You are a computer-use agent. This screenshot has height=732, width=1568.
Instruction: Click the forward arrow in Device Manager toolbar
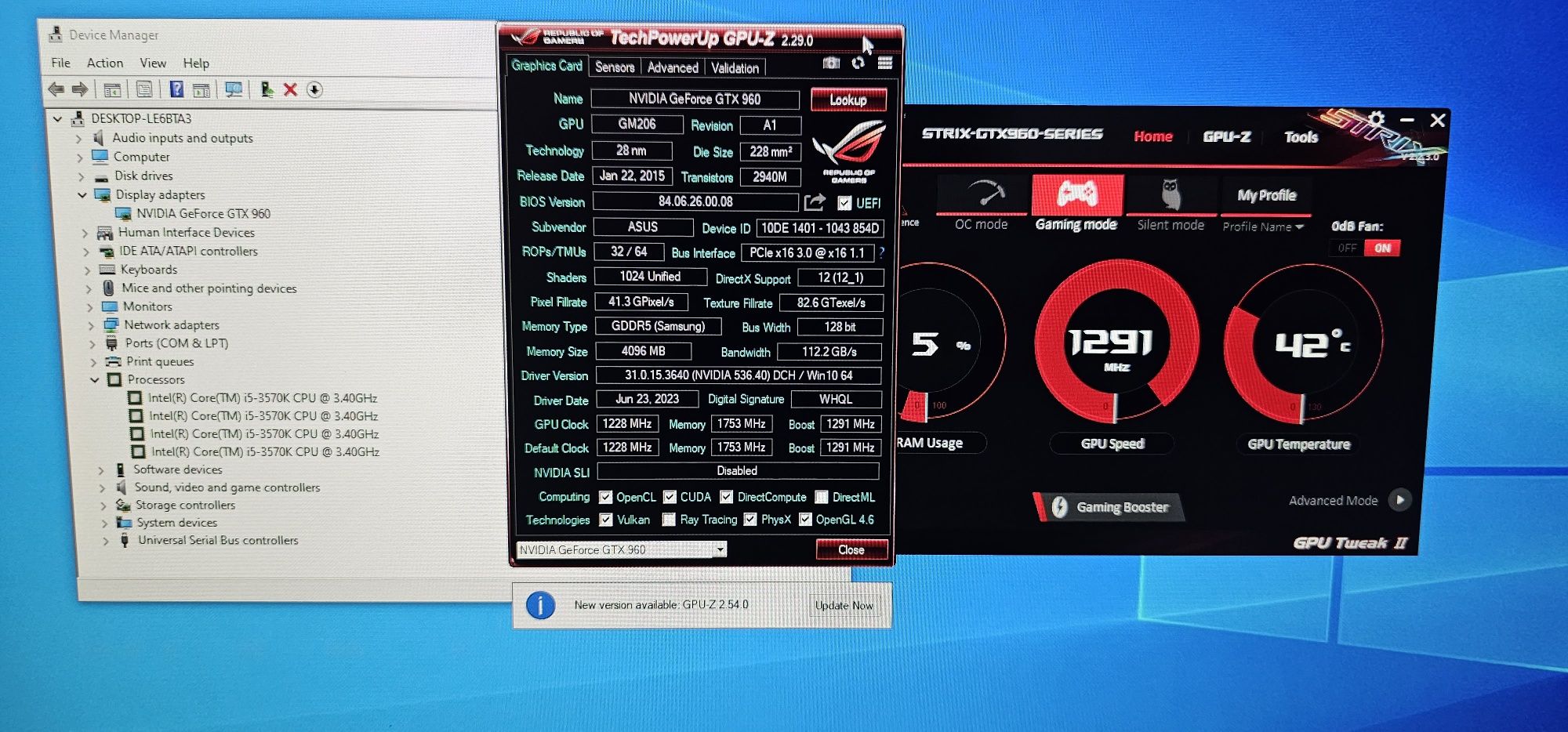coord(80,89)
